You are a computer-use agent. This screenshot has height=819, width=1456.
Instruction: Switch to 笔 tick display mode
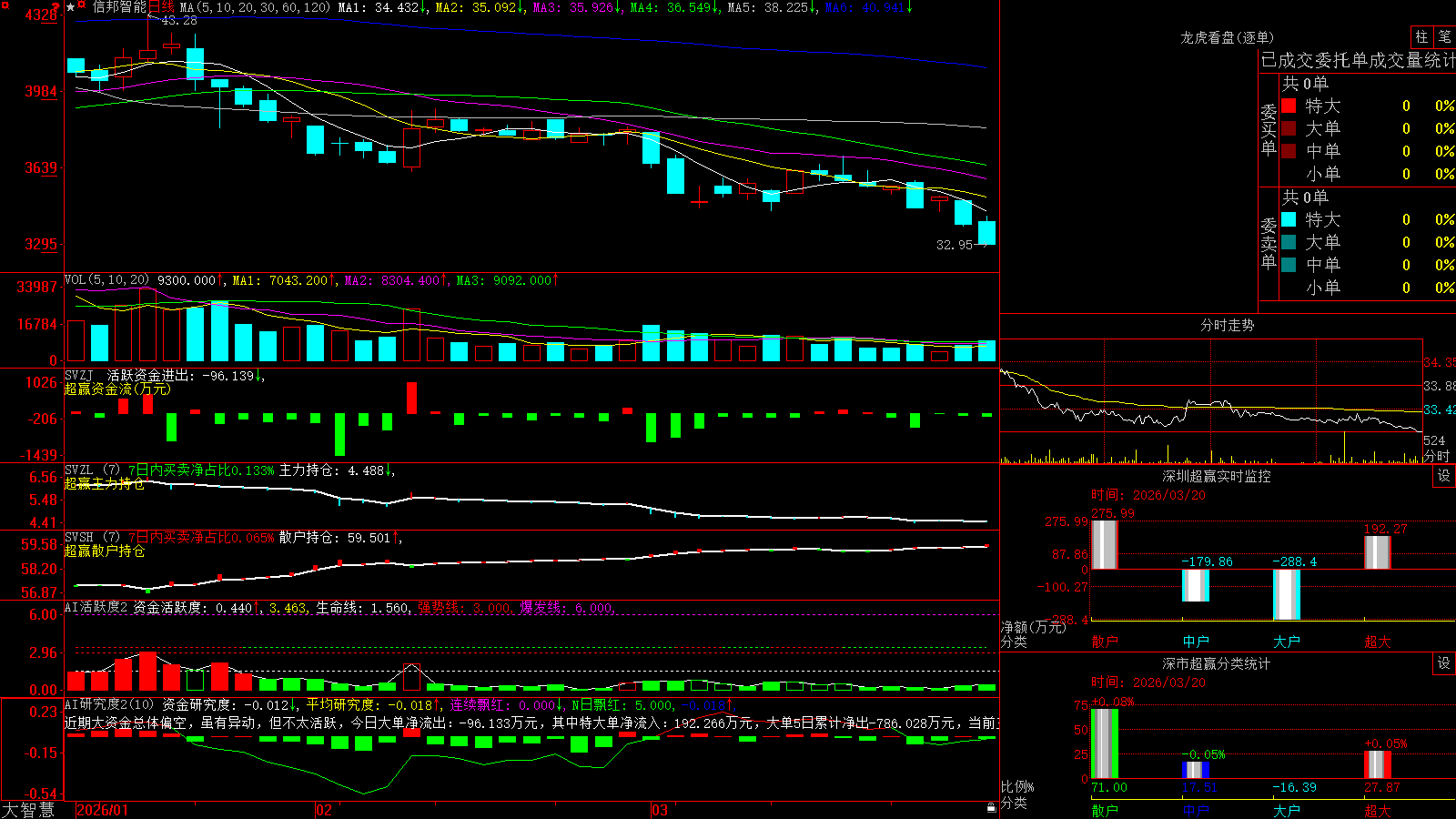(x=1445, y=36)
